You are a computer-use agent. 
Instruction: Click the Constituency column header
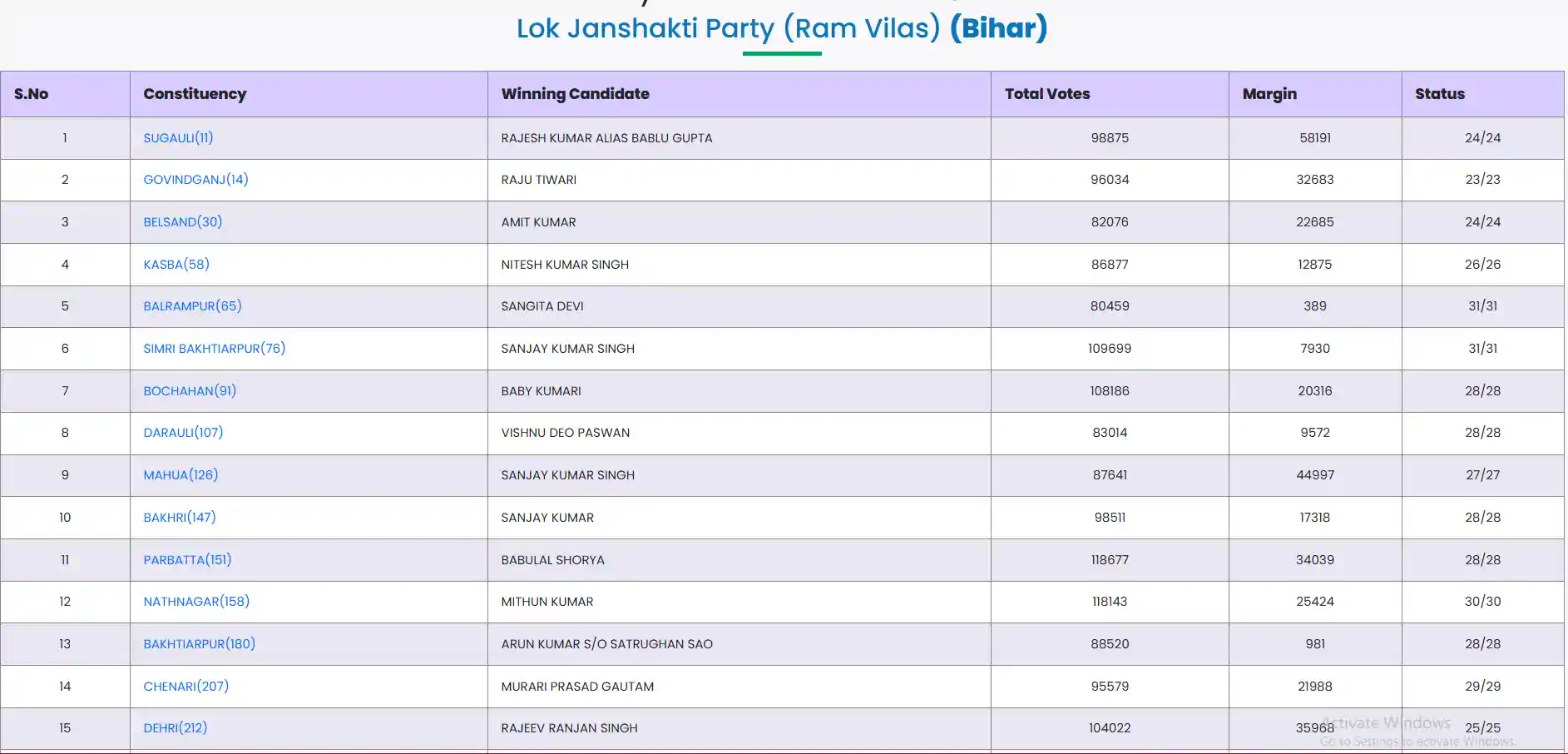[195, 94]
